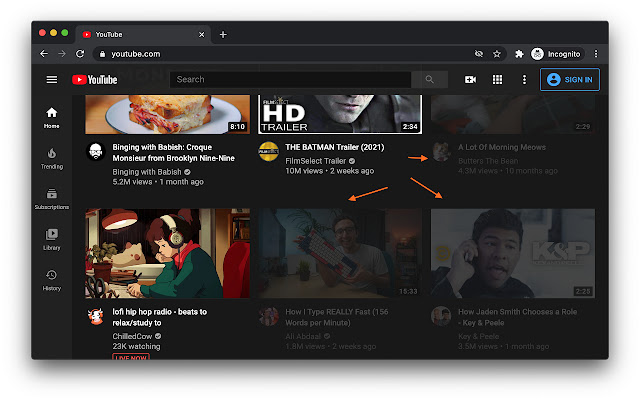Click the browser forward arrow

62,53
